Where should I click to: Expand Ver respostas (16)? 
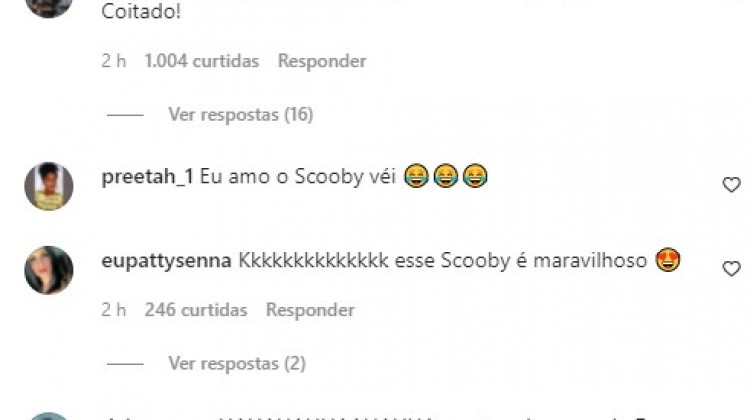tap(241, 115)
